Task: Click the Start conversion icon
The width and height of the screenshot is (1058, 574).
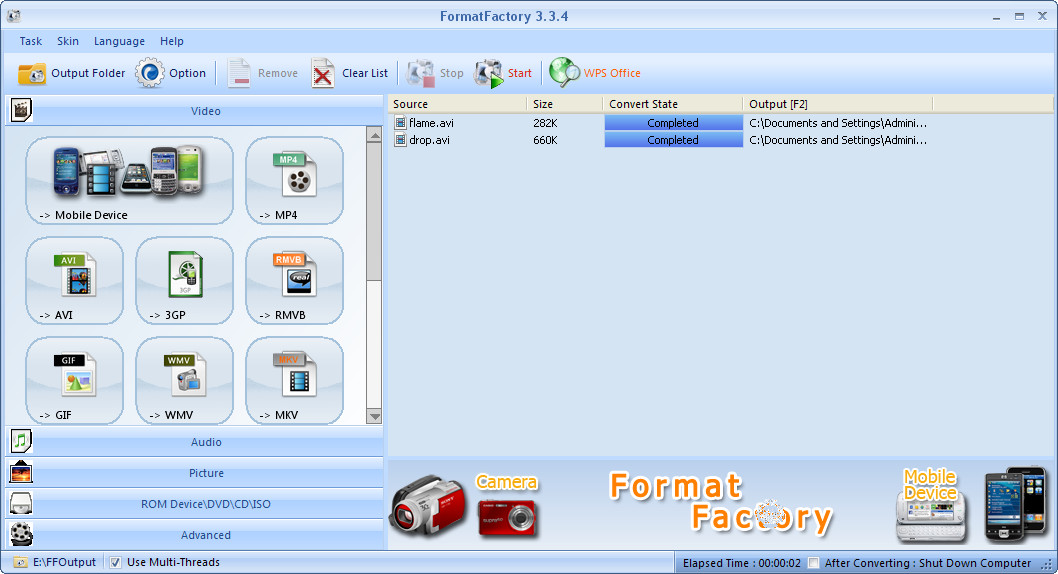Action: tap(489, 73)
